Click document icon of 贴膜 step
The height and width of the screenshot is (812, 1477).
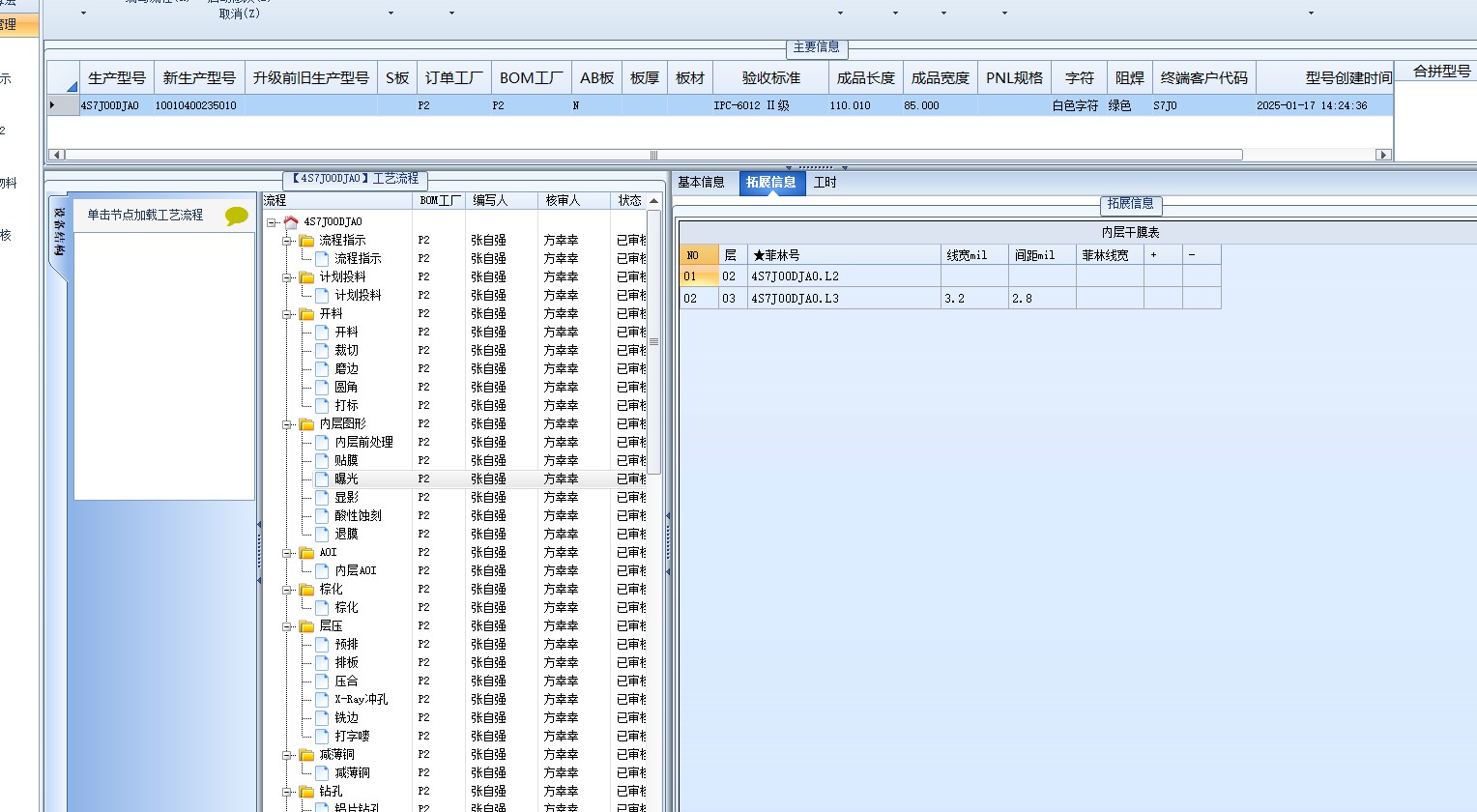322,461
